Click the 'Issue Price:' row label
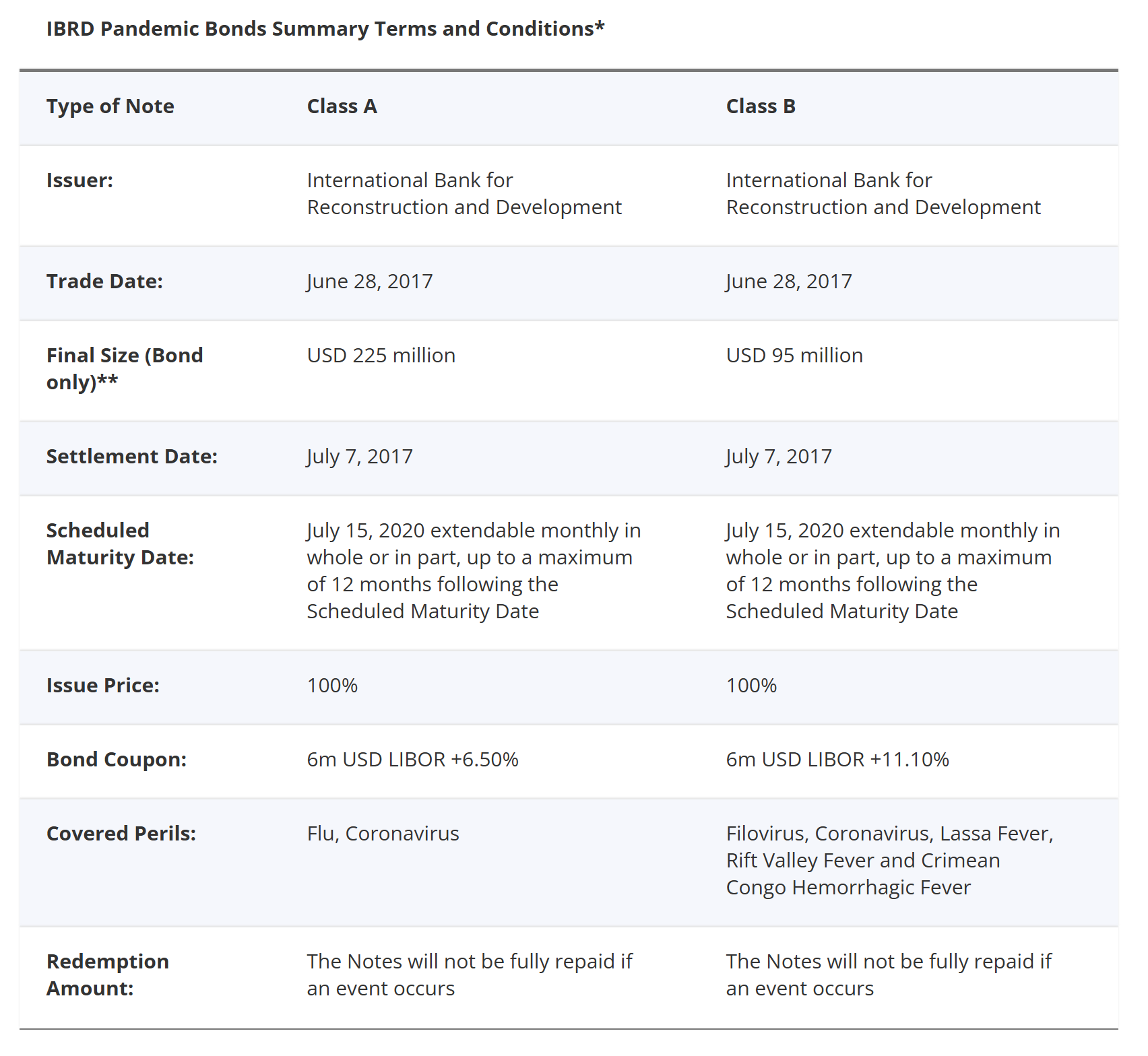The height and width of the screenshot is (1056, 1148). (103, 686)
